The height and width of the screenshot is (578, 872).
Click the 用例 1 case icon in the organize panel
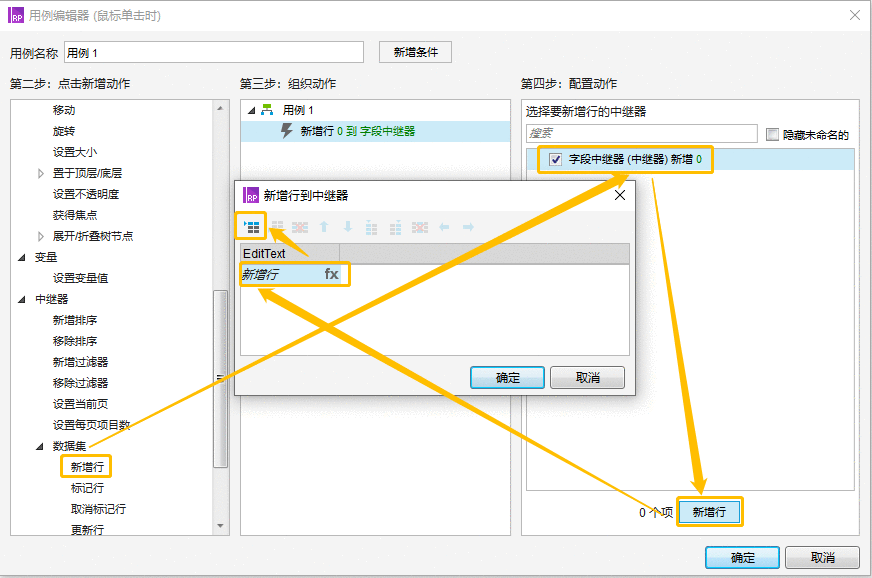[267, 110]
